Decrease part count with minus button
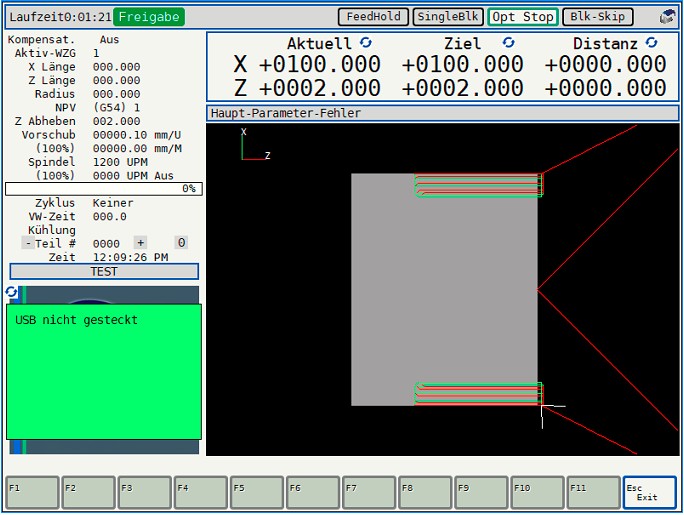 (28, 243)
